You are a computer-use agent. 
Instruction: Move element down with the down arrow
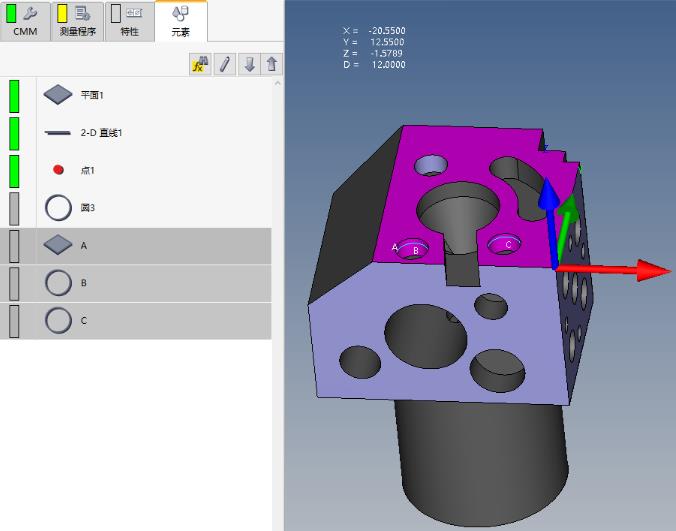tap(249, 65)
